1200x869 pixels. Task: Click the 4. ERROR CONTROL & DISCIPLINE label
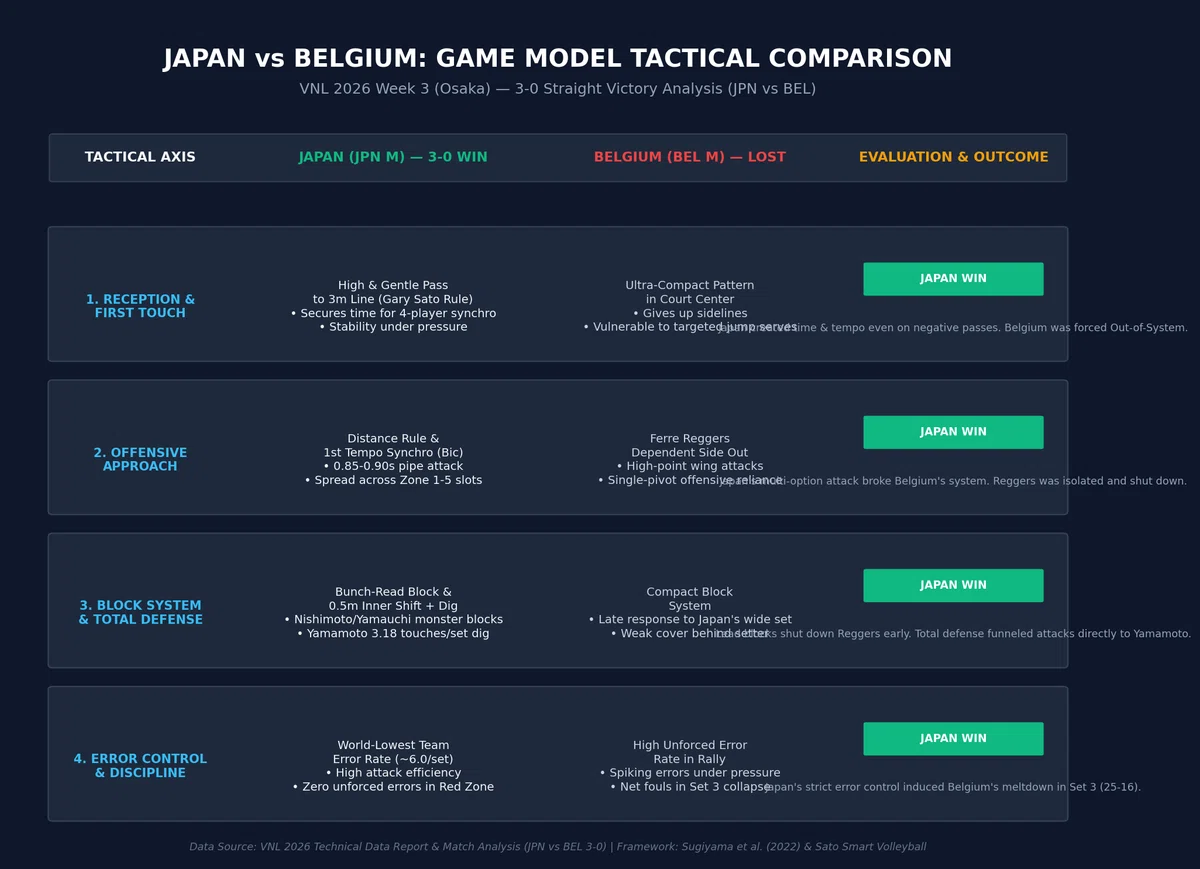140,765
